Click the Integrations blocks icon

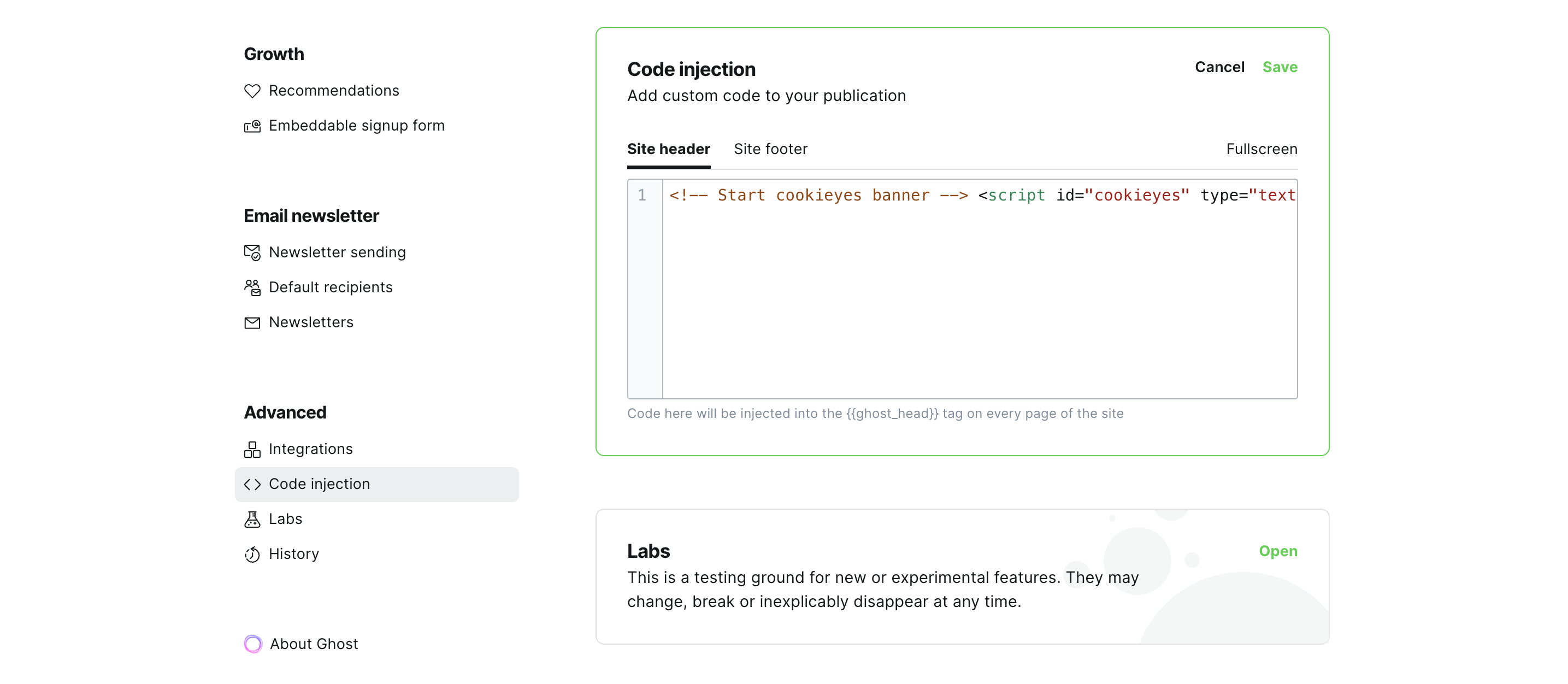coord(252,449)
